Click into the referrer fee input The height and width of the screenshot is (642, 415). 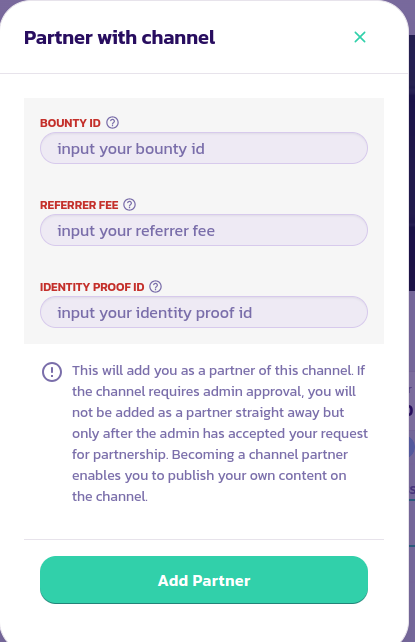point(204,230)
